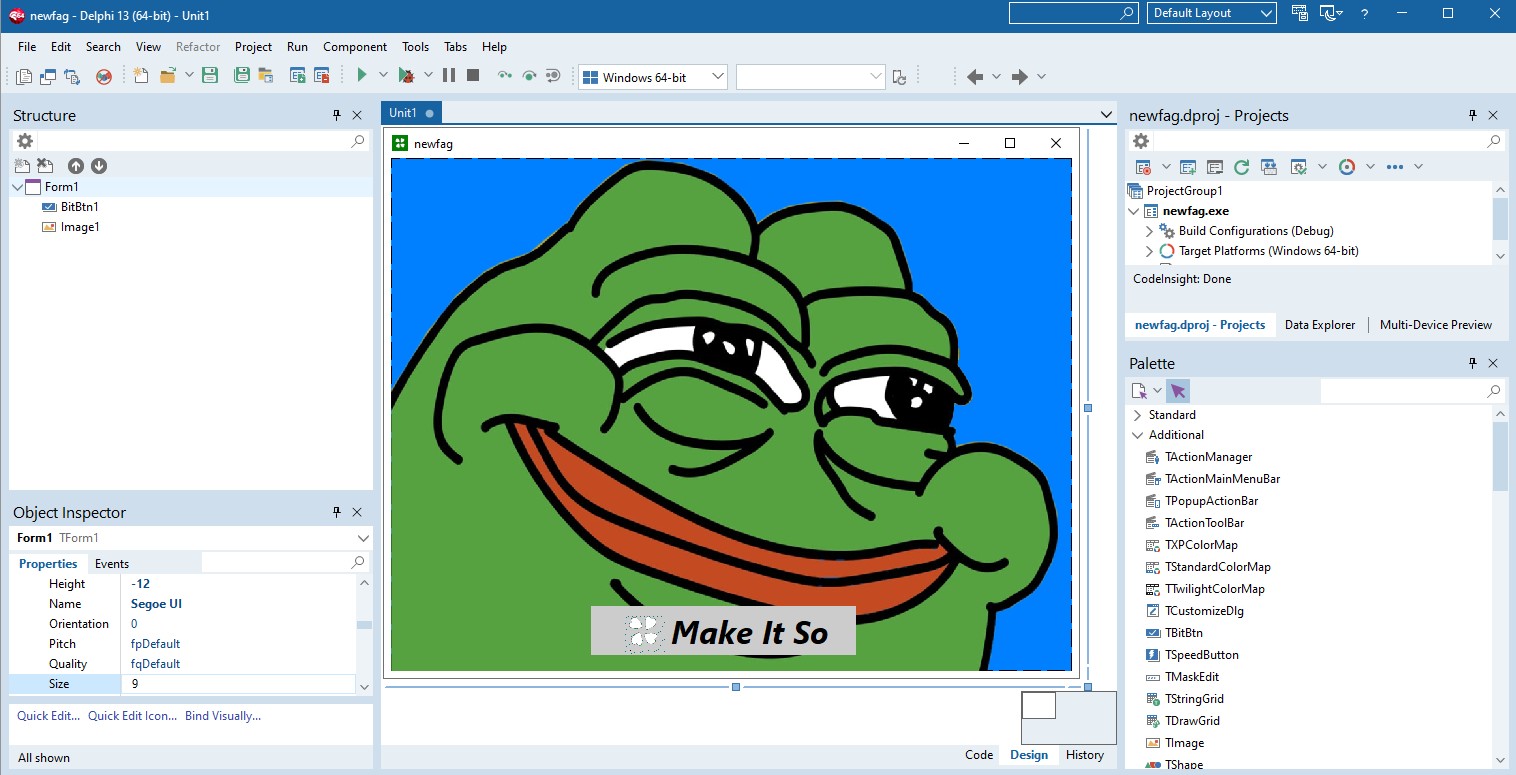Switch to the Code tab
The image size is (1516, 775).
tap(979, 755)
